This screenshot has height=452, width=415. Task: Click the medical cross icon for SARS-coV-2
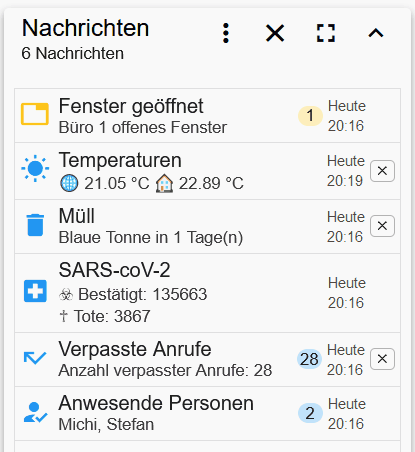35,291
